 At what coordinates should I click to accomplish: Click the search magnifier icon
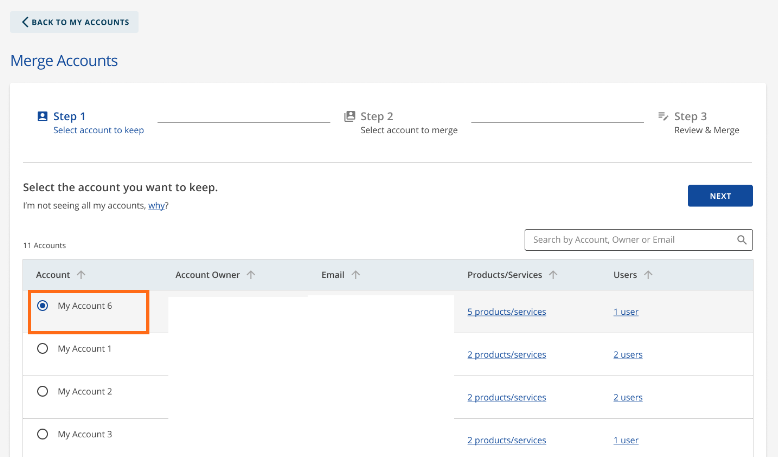tap(742, 240)
